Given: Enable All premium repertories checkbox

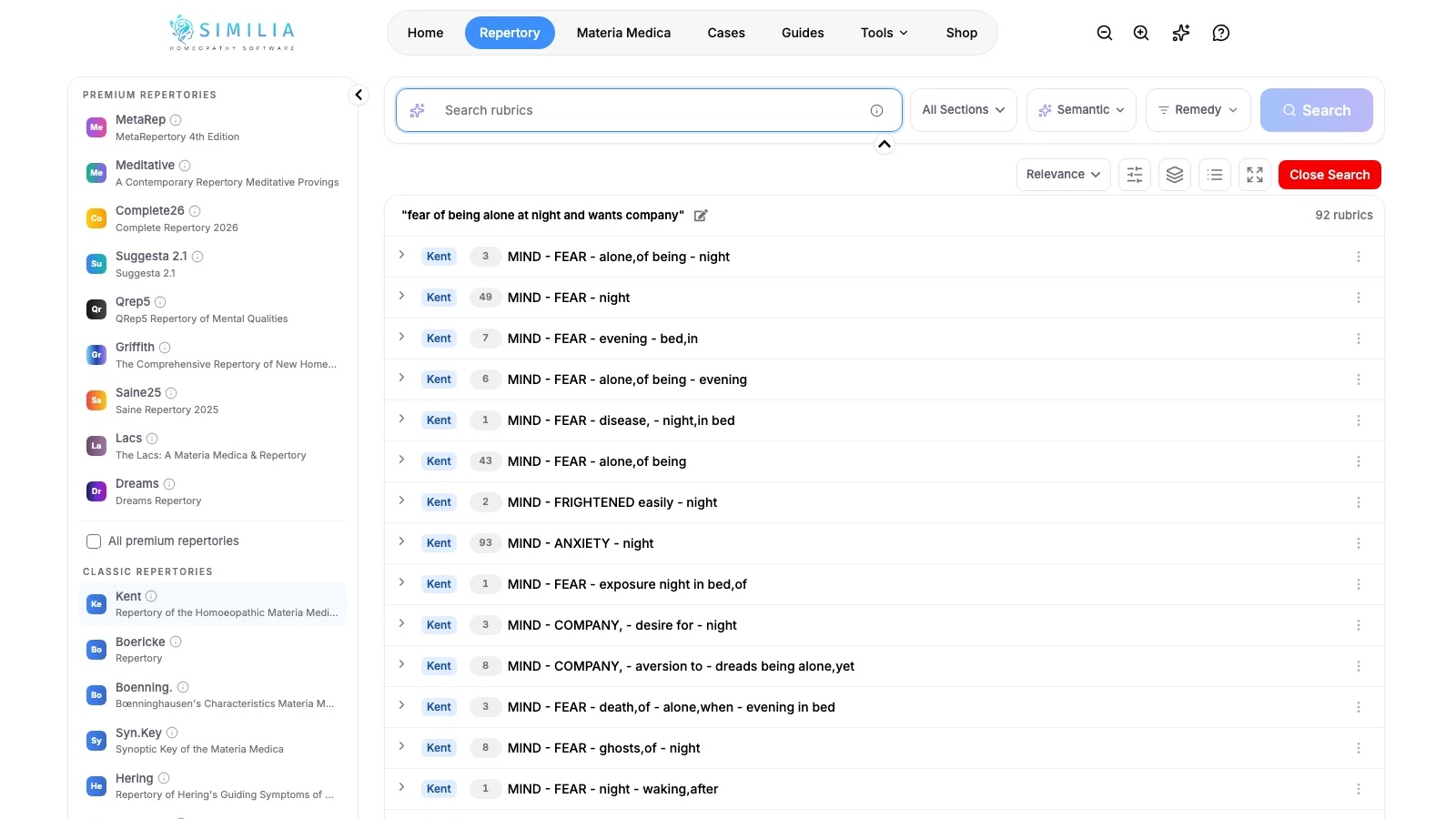Looking at the screenshot, I should point(93,541).
